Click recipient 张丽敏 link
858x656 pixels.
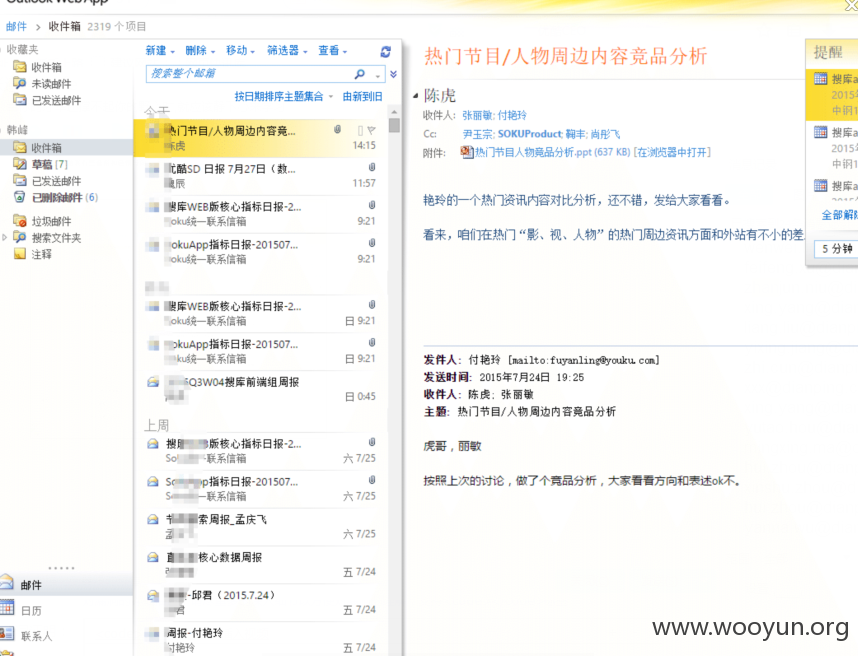477,115
